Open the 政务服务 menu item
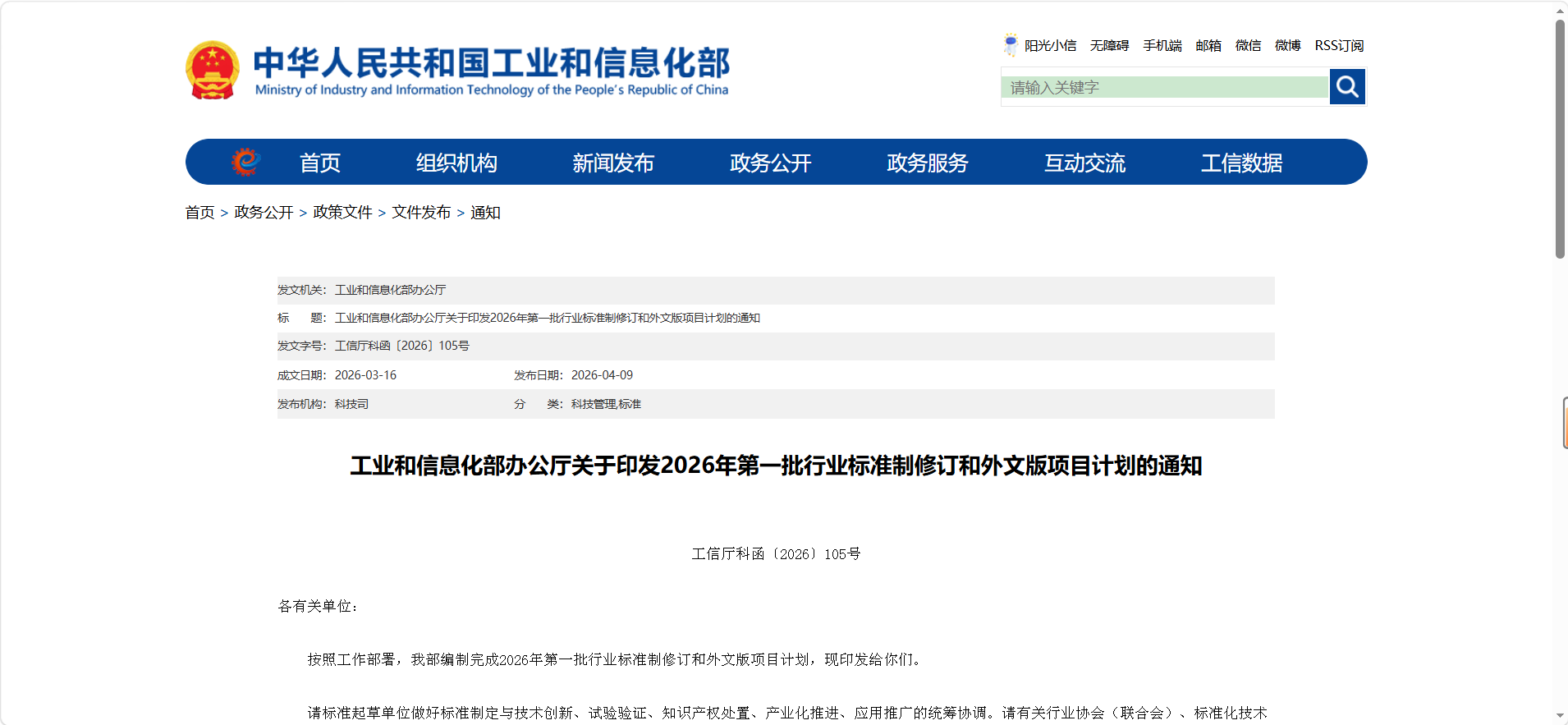The image size is (1568, 725). tap(928, 163)
